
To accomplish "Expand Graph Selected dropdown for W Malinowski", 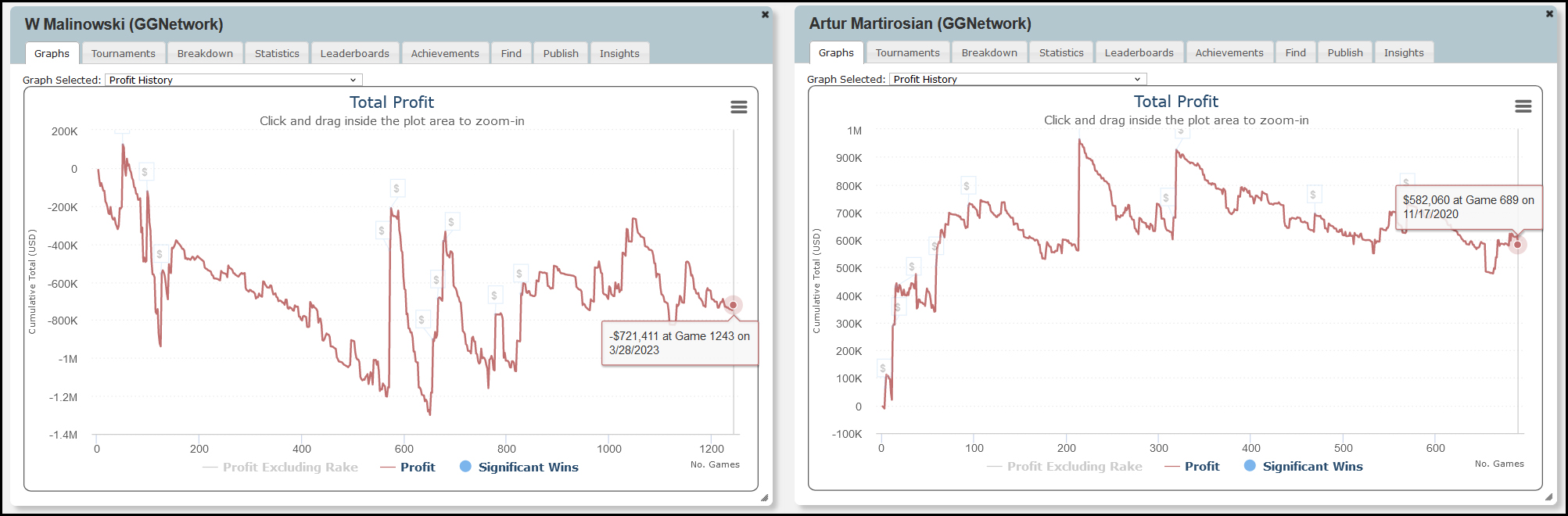I will pyautogui.click(x=234, y=80).
